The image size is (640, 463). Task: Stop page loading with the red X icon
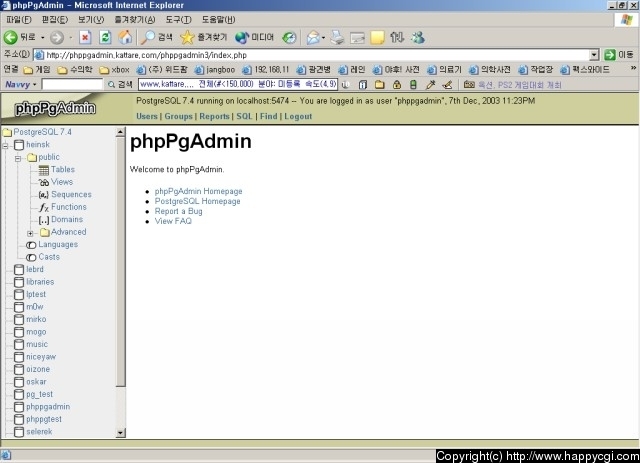[x=85, y=38]
